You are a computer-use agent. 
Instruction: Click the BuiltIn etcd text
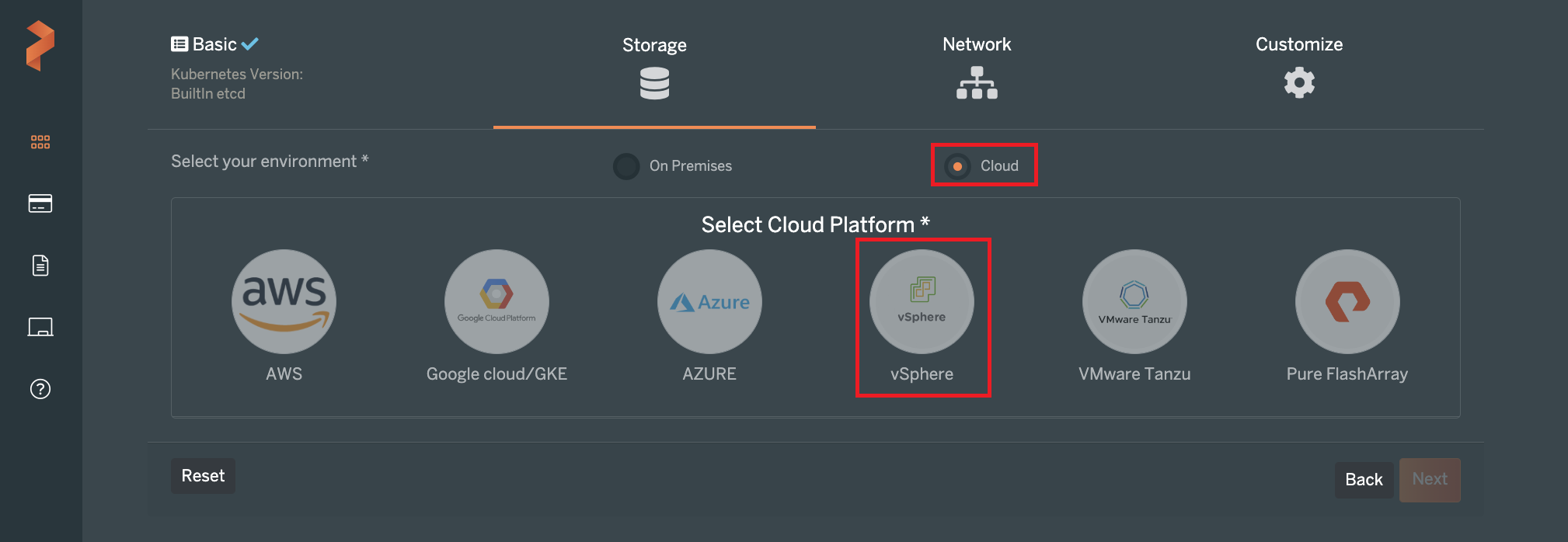(x=208, y=94)
